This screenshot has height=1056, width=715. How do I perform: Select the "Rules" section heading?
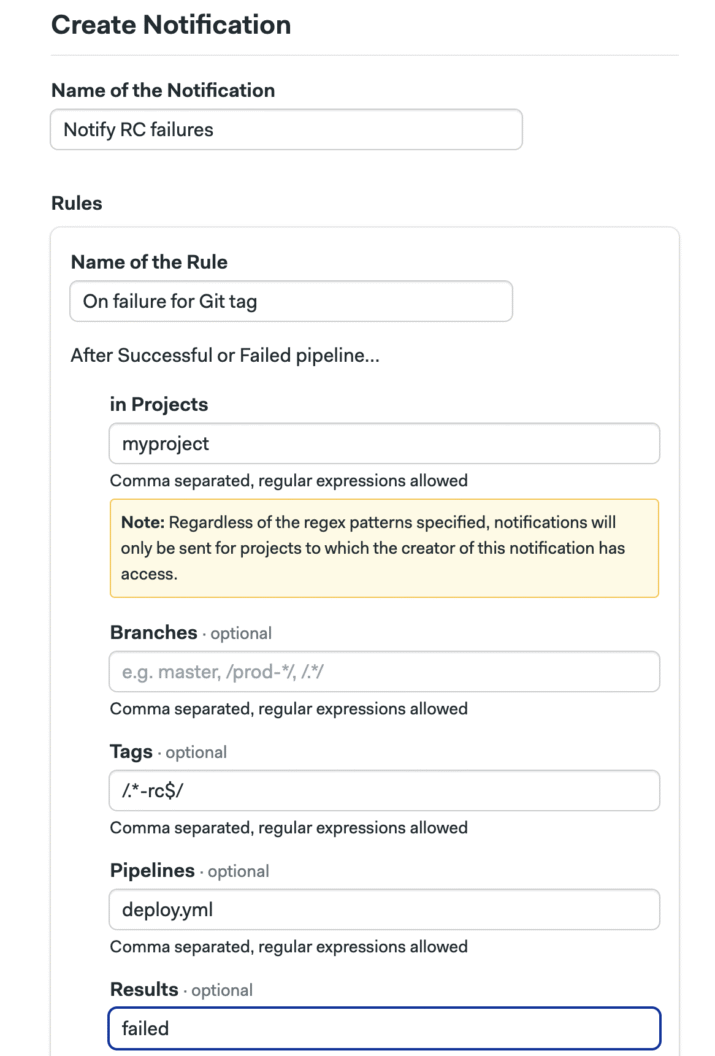(x=76, y=203)
